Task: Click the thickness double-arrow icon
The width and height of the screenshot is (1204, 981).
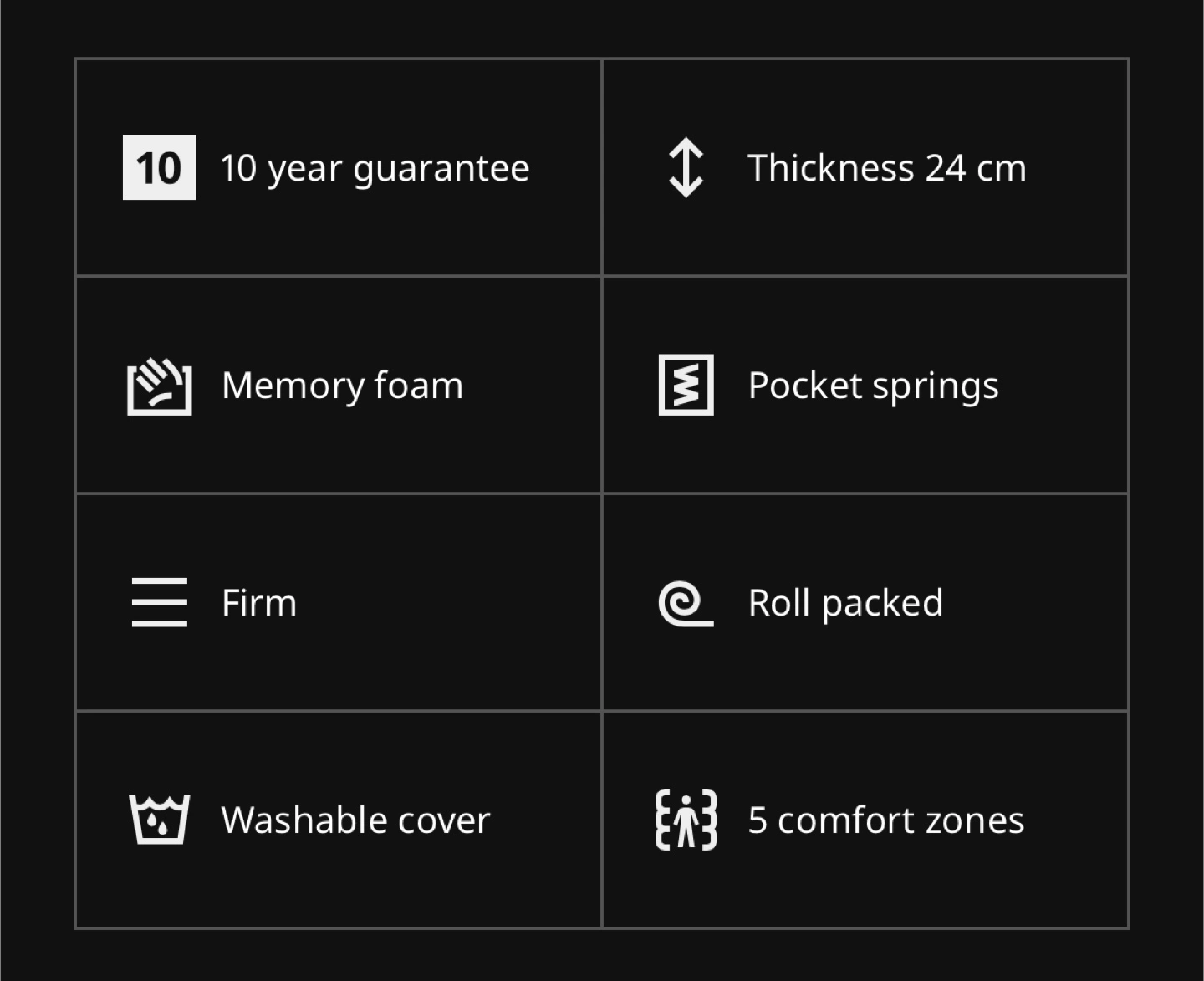Action: [x=686, y=167]
